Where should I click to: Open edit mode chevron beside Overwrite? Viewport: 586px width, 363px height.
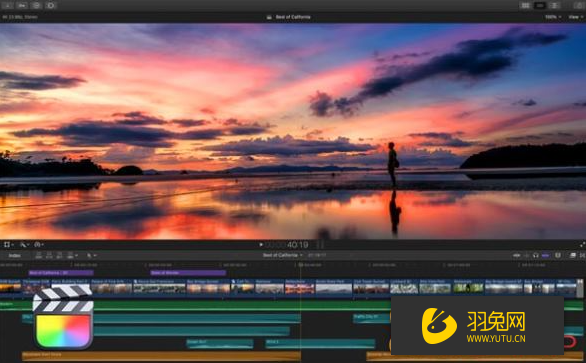tap(77, 256)
